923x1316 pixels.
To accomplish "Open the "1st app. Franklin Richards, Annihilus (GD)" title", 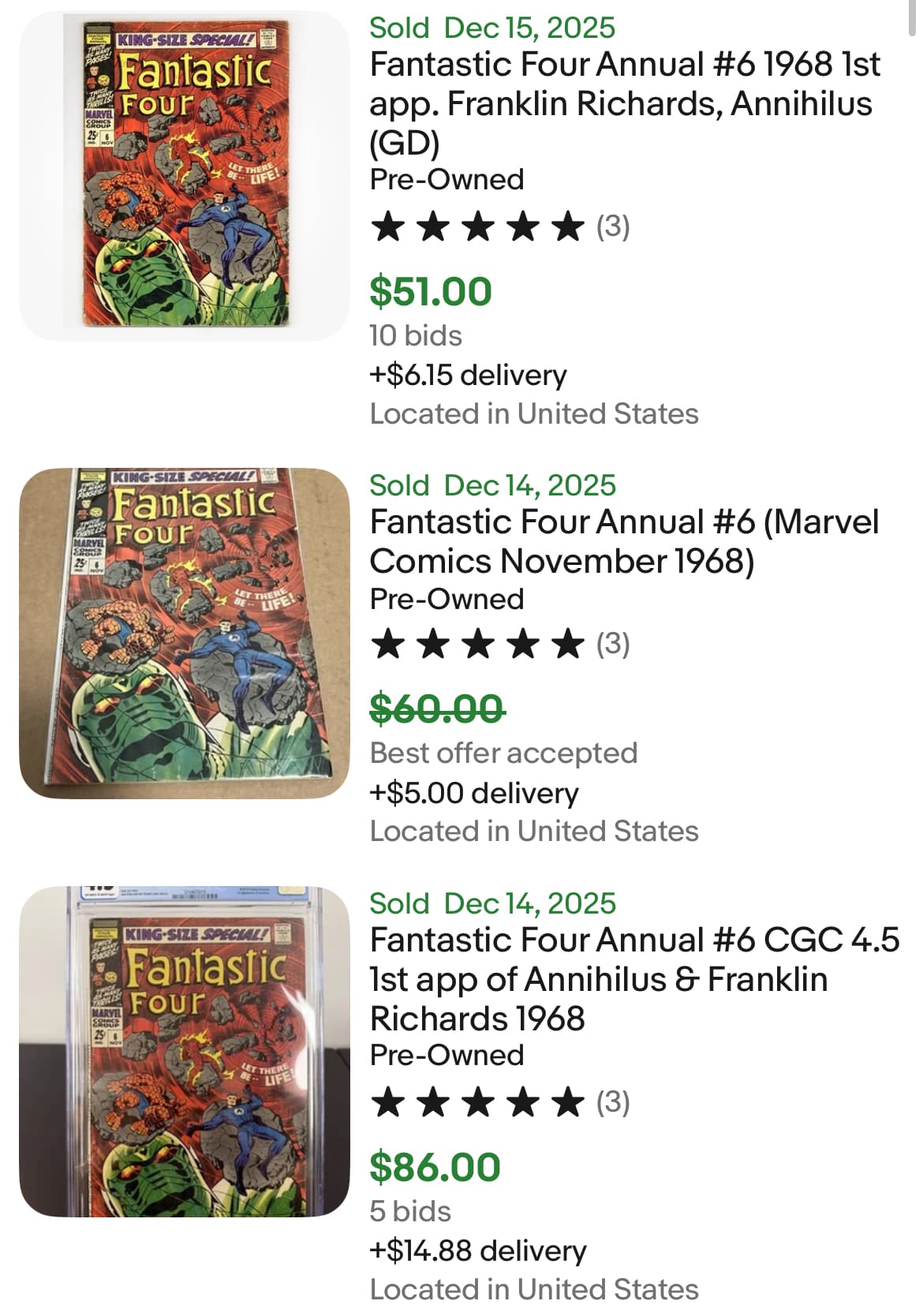I will 623,103.
